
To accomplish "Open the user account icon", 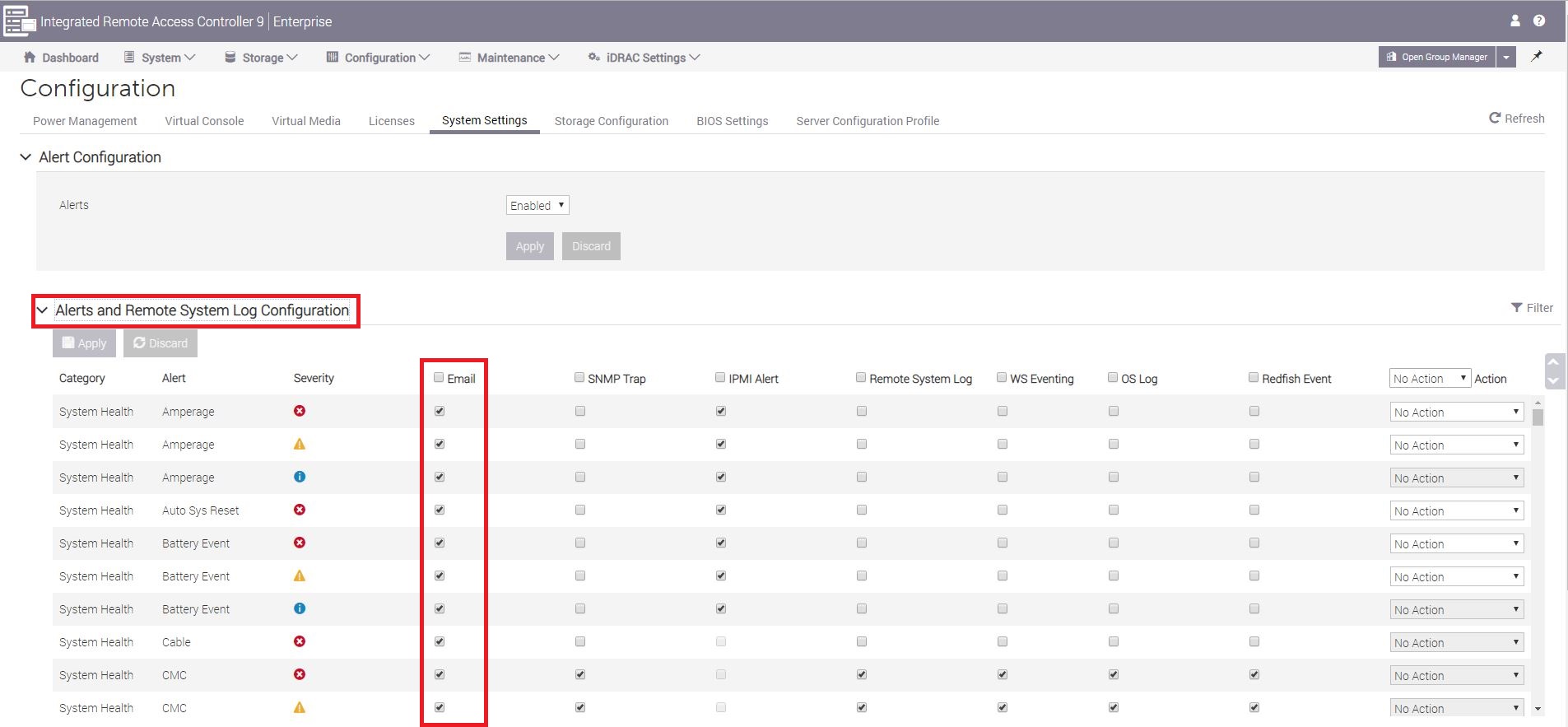I will pyautogui.click(x=1514, y=21).
